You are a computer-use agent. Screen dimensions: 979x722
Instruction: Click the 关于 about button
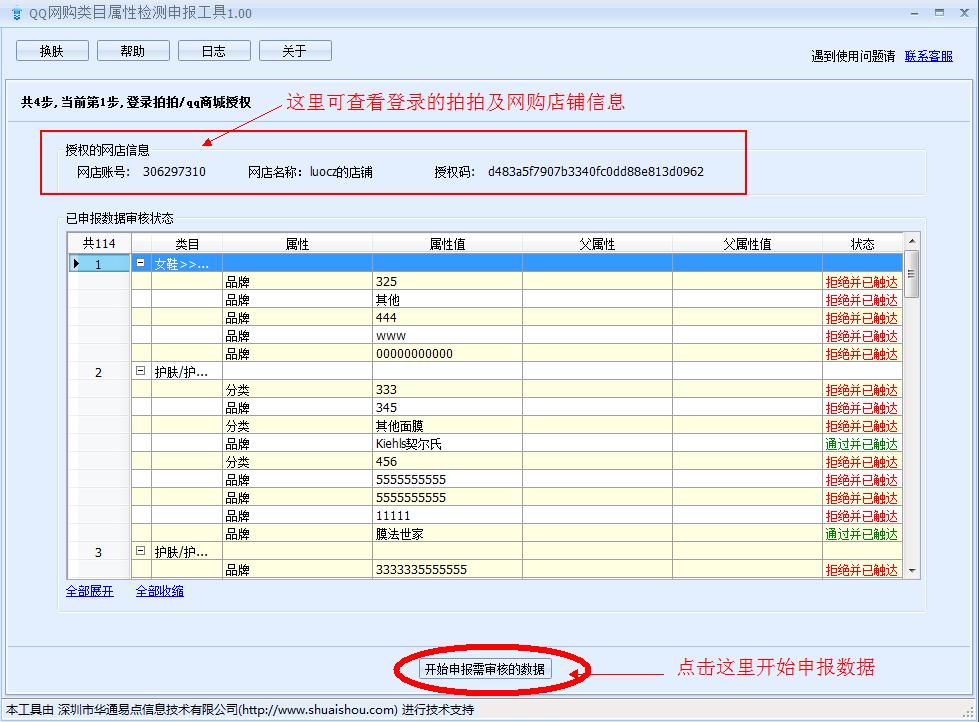pos(295,51)
